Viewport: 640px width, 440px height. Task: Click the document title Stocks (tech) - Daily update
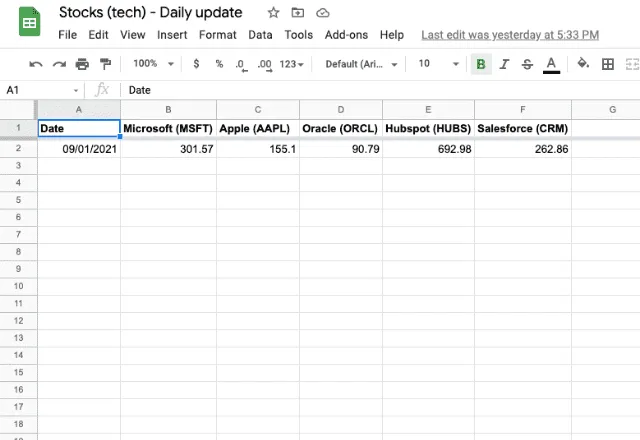(x=151, y=13)
